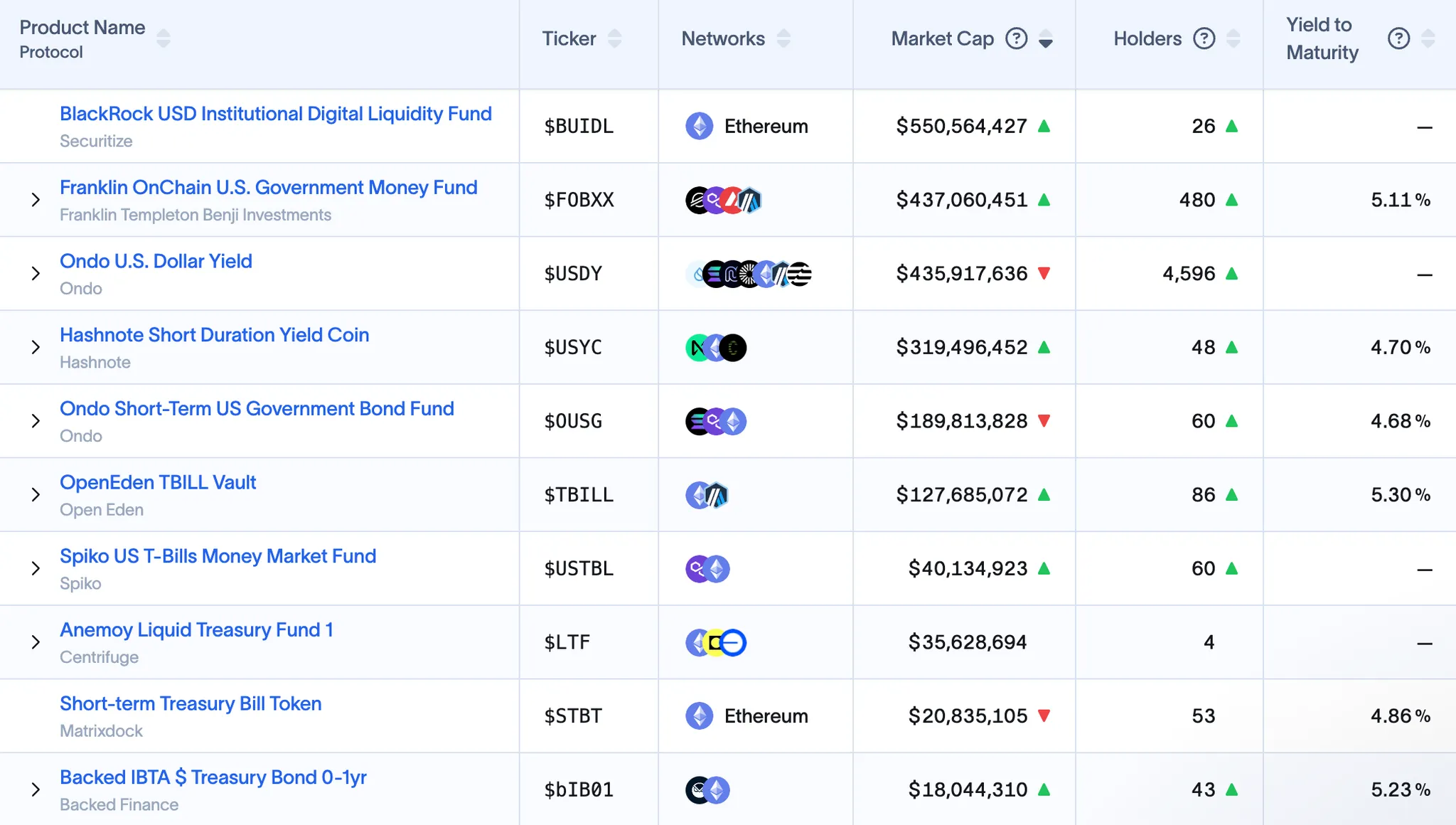
Task: Click the Ticker column header label
Action: coord(569,38)
